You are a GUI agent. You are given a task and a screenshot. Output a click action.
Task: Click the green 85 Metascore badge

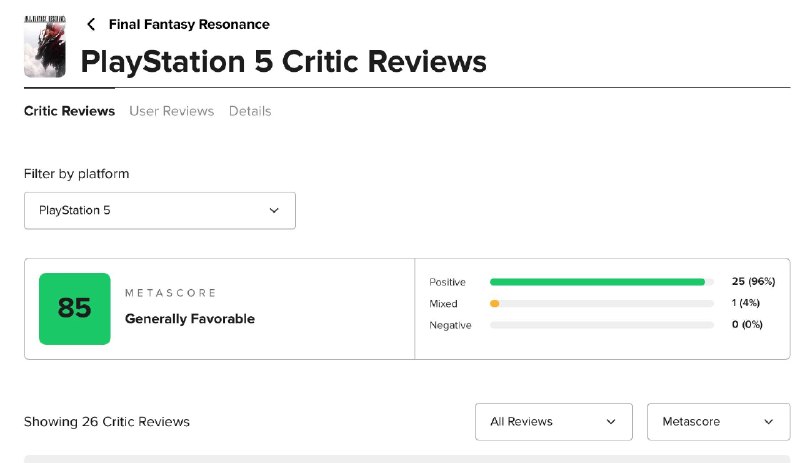74,309
